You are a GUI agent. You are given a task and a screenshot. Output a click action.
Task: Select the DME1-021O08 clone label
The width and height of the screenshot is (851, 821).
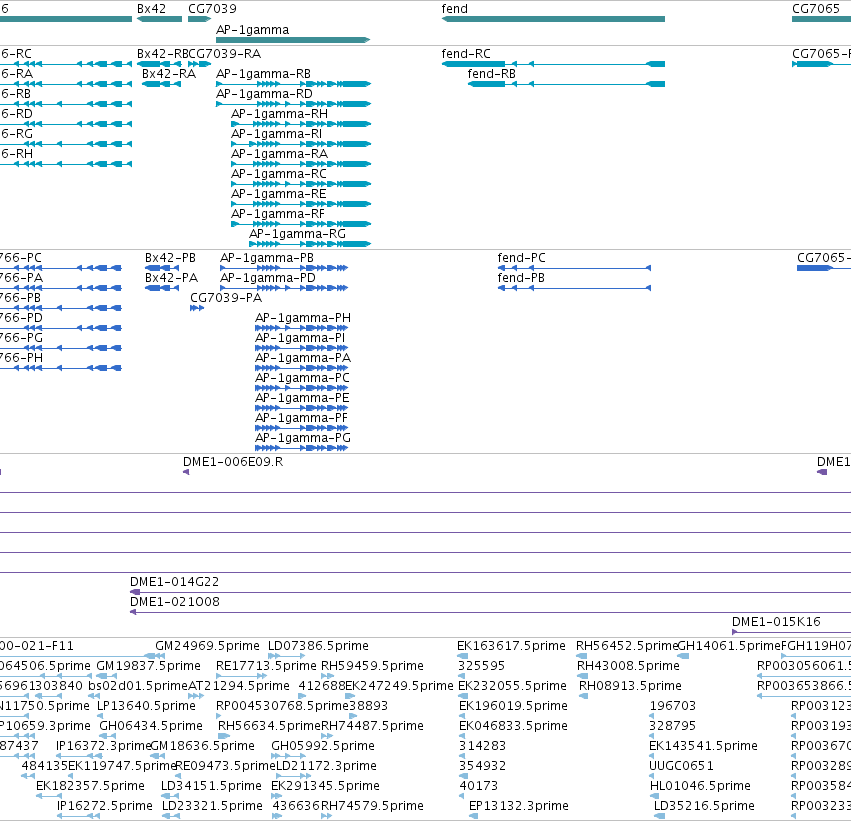point(175,602)
